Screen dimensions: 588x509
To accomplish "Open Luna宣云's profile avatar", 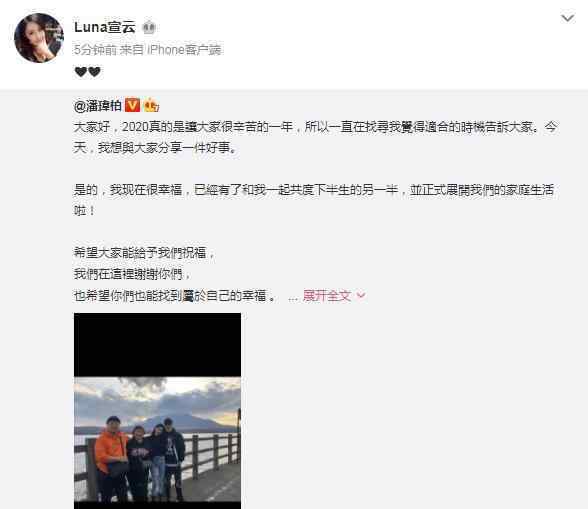I will [39, 38].
